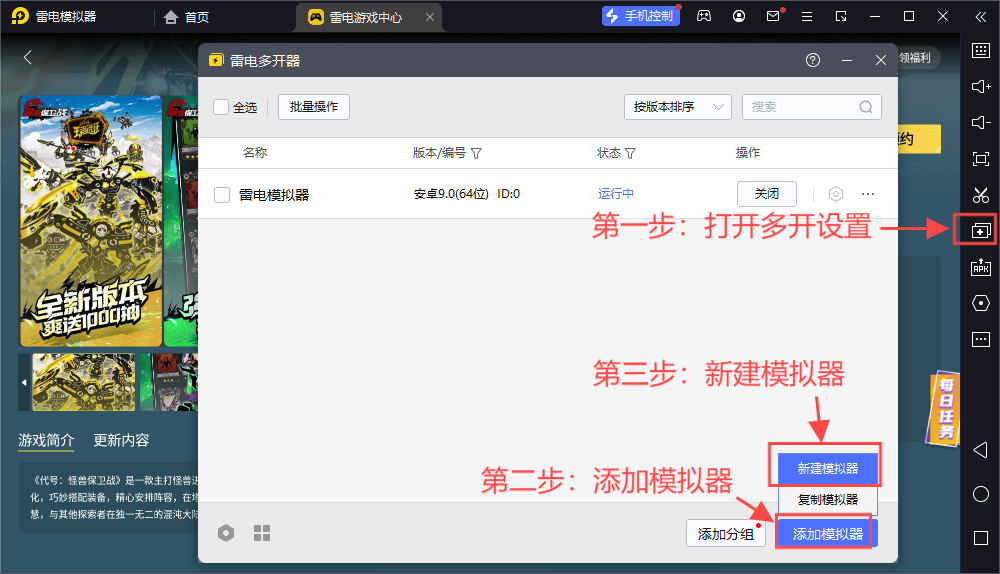Select the 游戏简介 tab

coord(46,440)
